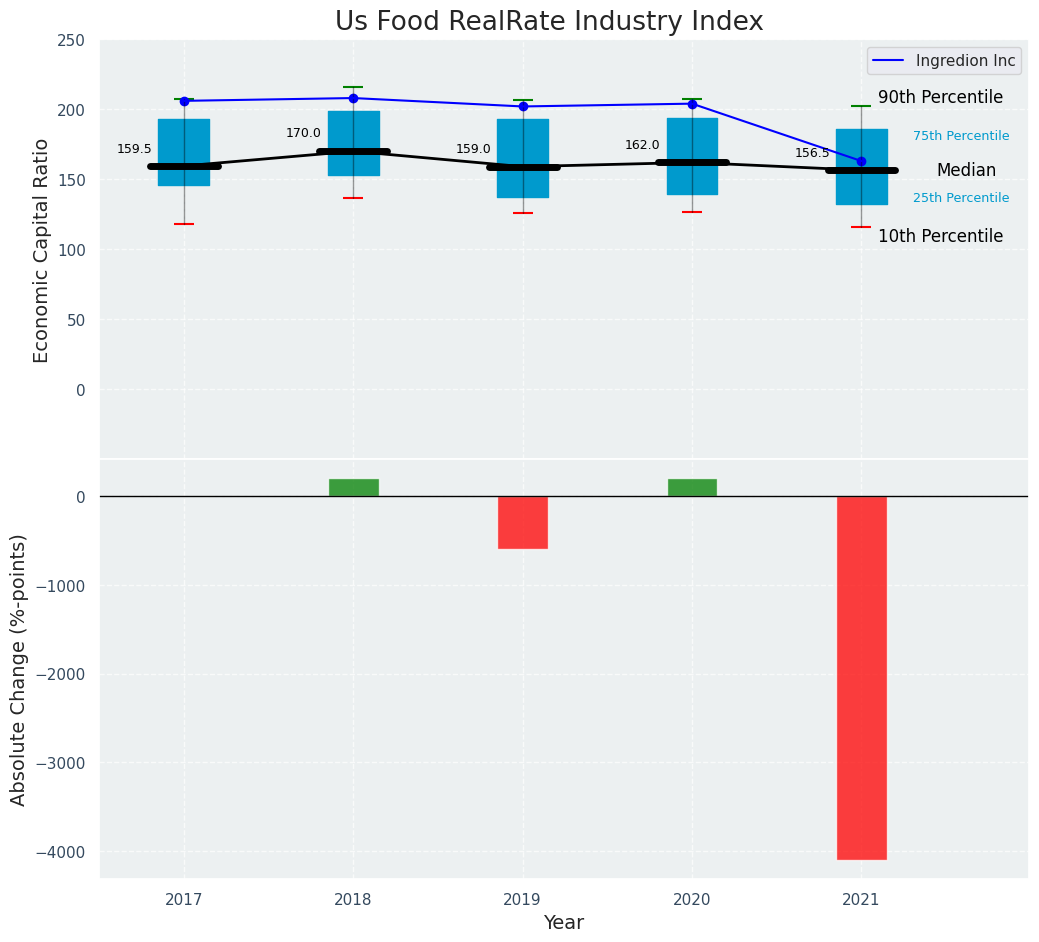Screen dimensions: 1039x942
Task: Click the 25th Percentile annotation text
Action: click(x=961, y=198)
